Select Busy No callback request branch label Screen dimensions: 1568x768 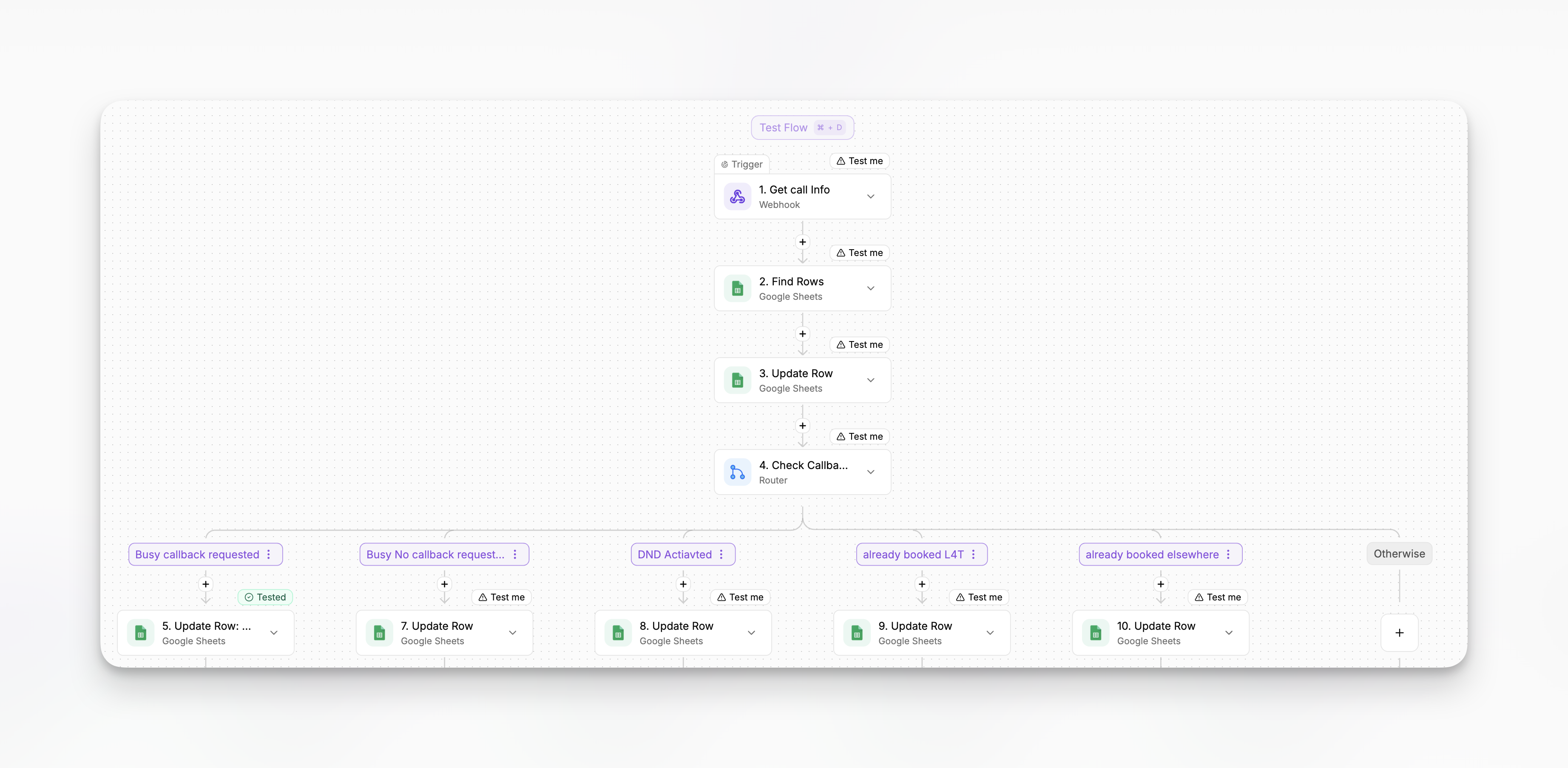[x=435, y=554]
